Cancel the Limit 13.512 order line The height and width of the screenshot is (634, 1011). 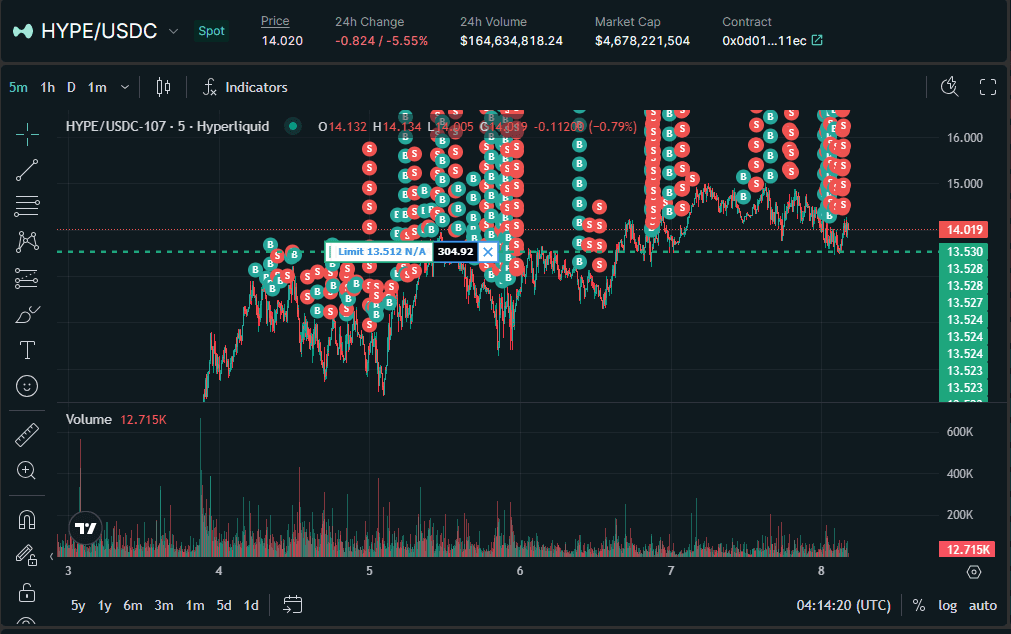point(488,251)
